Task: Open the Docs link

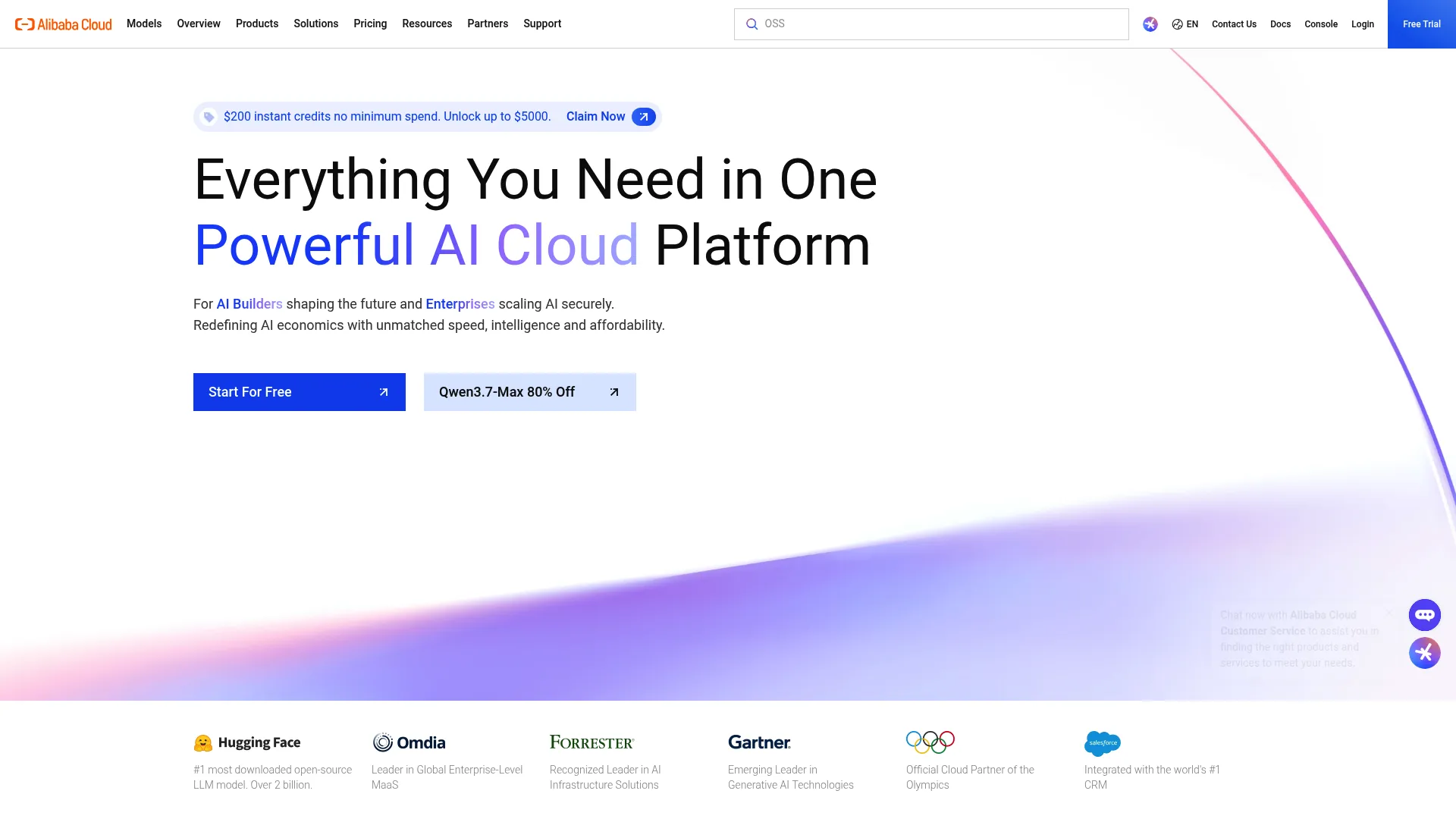Action: click(x=1280, y=24)
